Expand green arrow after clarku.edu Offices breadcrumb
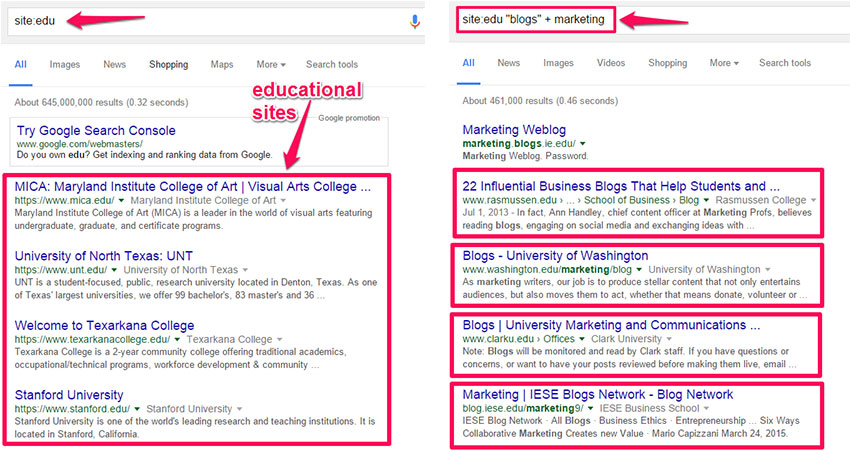The width and height of the screenshot is (850, 450). pyautogui.click(x=582, y=339)
